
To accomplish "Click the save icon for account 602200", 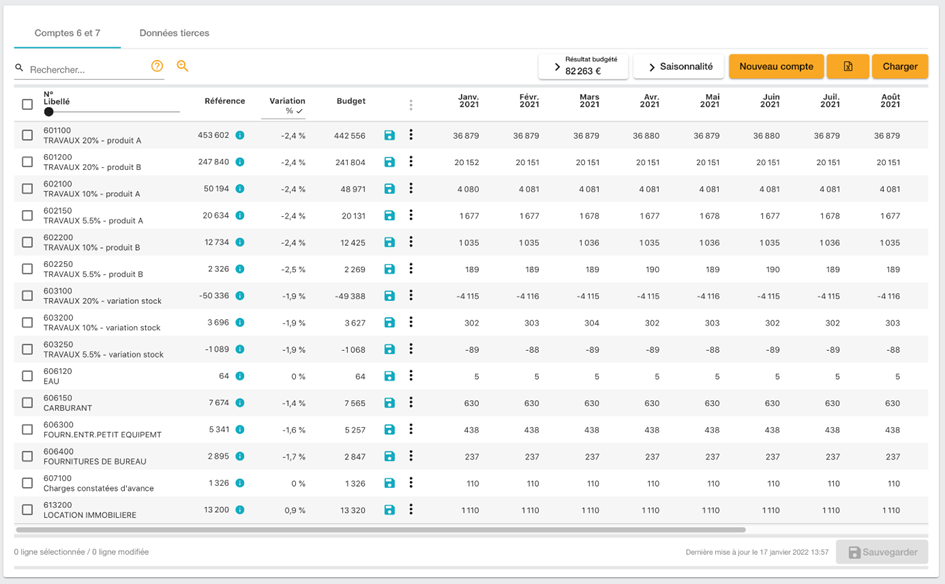I will click(389, 242).
